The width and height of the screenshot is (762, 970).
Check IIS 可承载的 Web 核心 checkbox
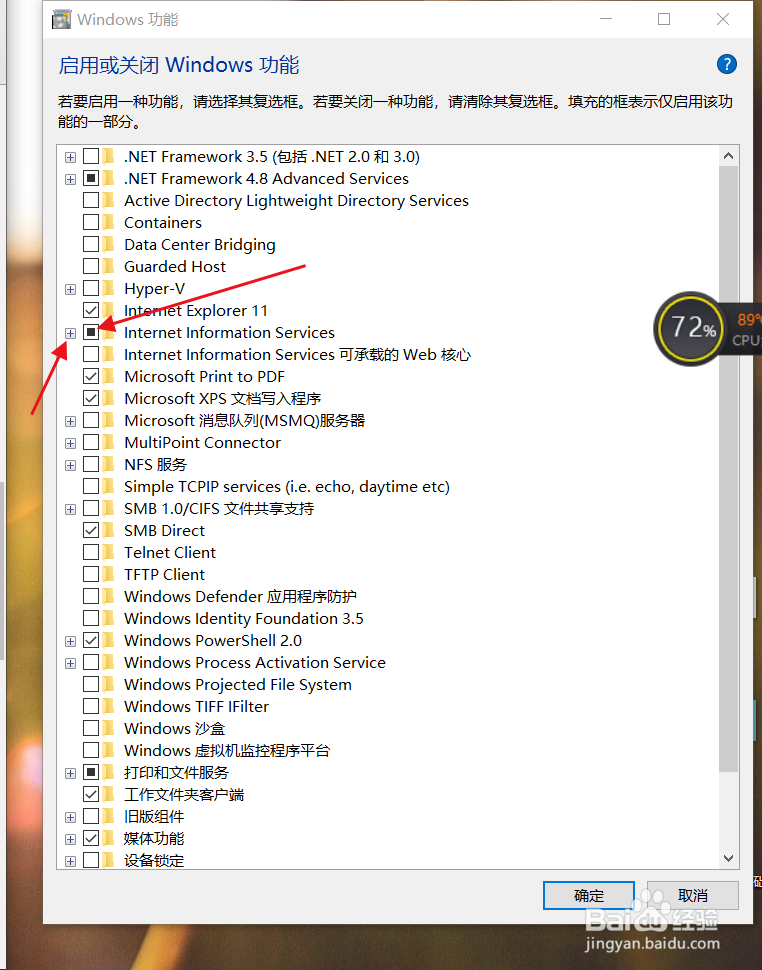pyautogui.click(x=91, y=354)
